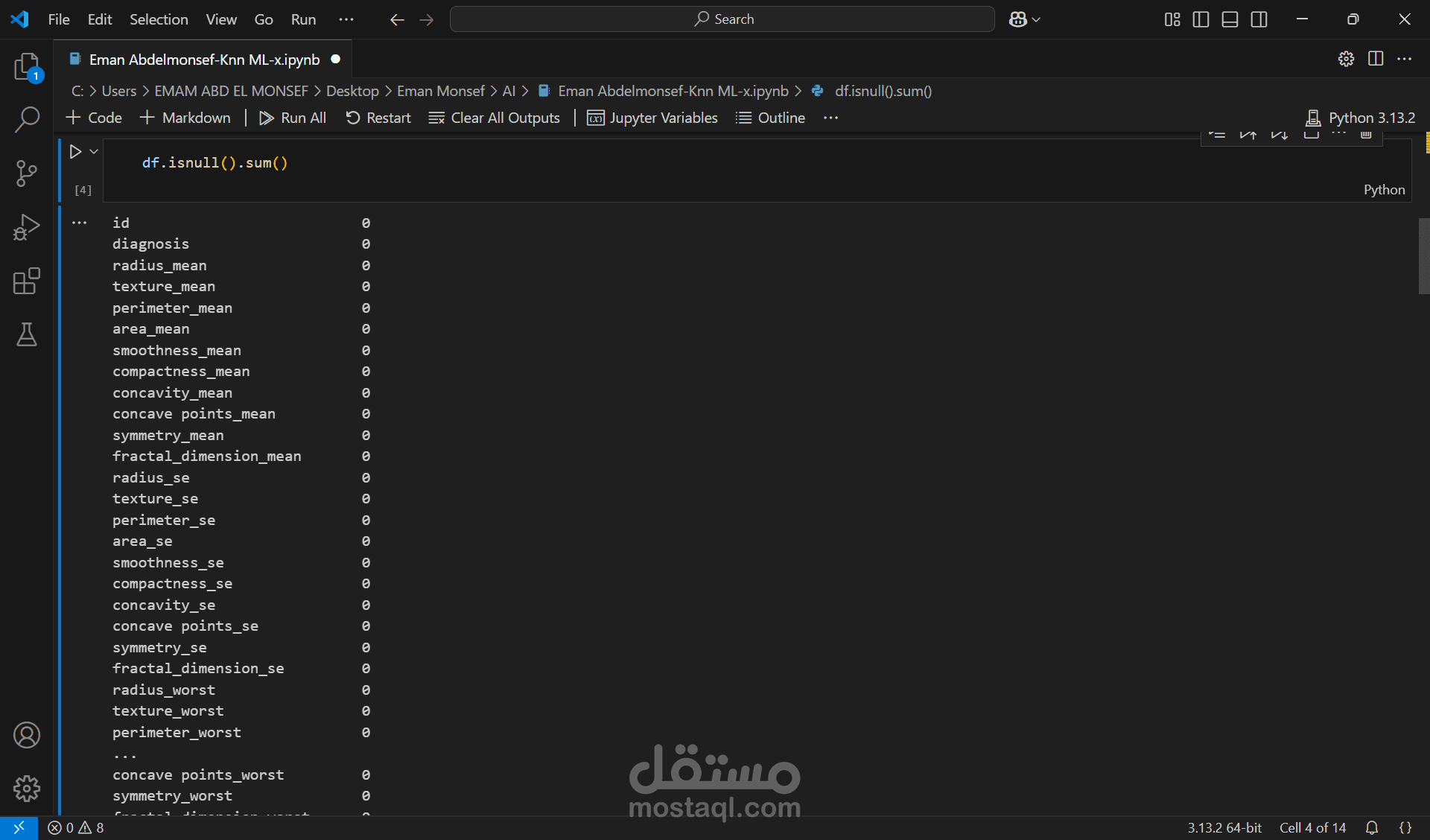Open the Search view icon in sidebar
The width and height of the screenshot is (1430, 840).
click(27, 119)
